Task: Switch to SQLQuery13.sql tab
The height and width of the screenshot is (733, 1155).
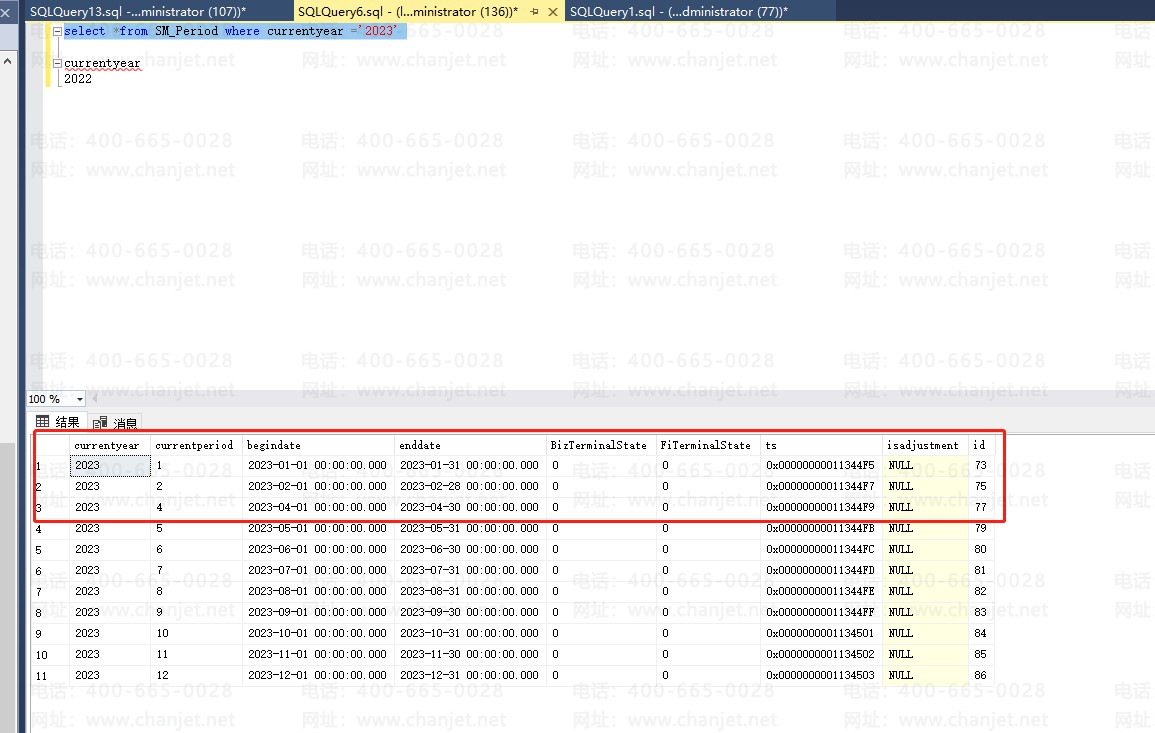Action: [x=138, y=12]
